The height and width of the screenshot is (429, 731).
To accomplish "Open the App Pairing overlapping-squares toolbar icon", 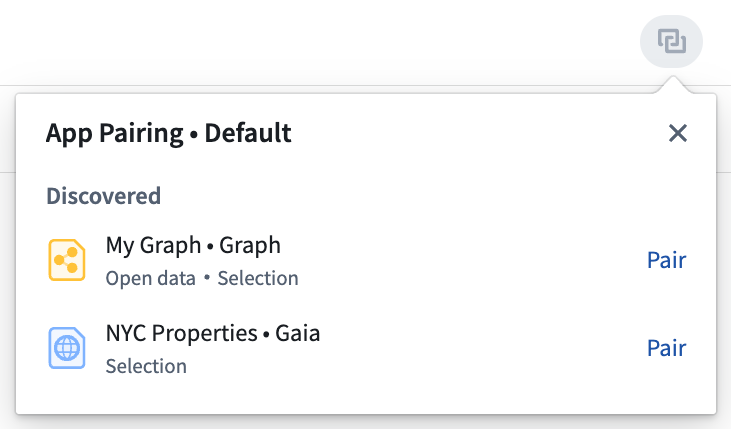I will pyautogui.click(x=671, y=41).
